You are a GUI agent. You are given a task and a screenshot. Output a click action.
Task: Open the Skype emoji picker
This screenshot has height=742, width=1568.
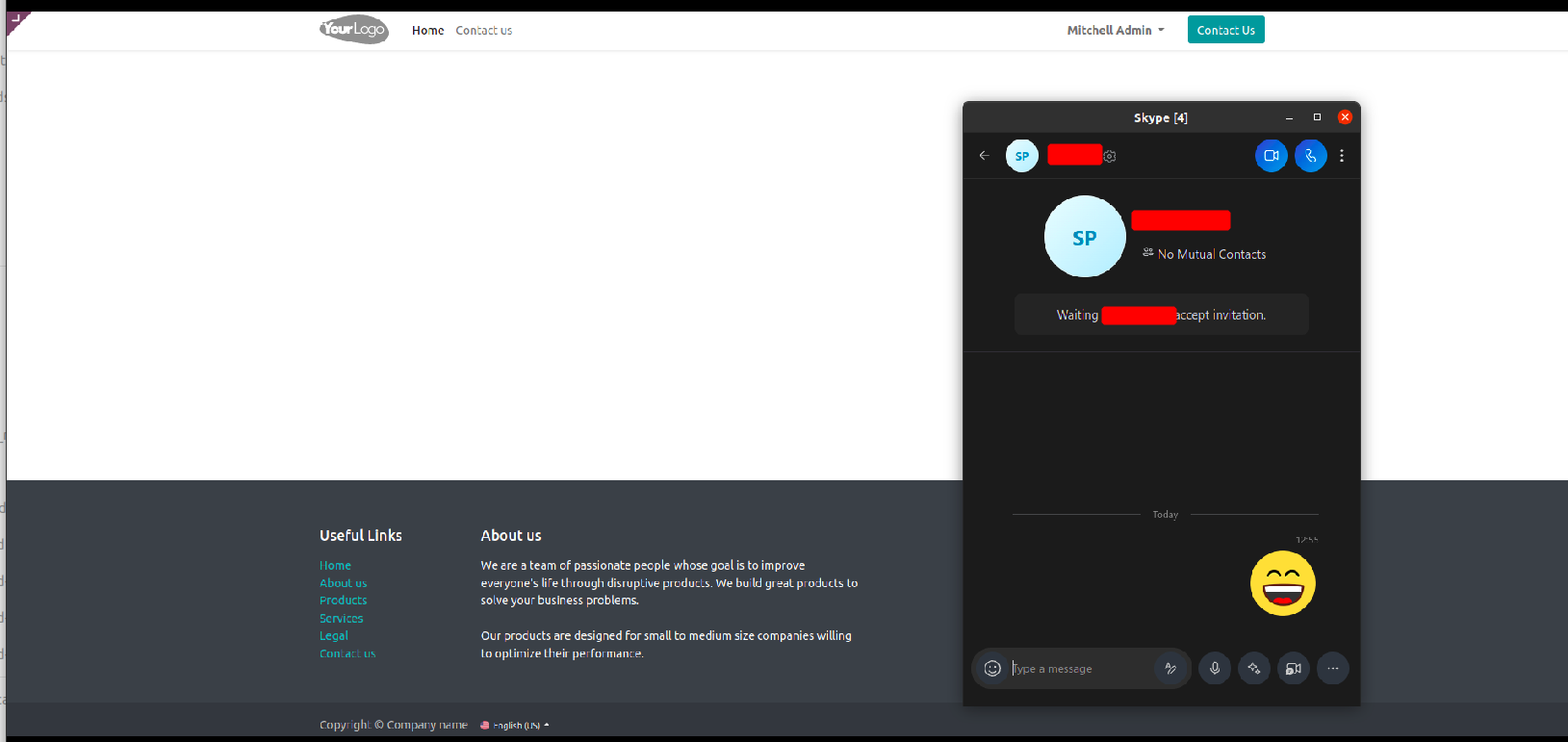tap(992, 669)
